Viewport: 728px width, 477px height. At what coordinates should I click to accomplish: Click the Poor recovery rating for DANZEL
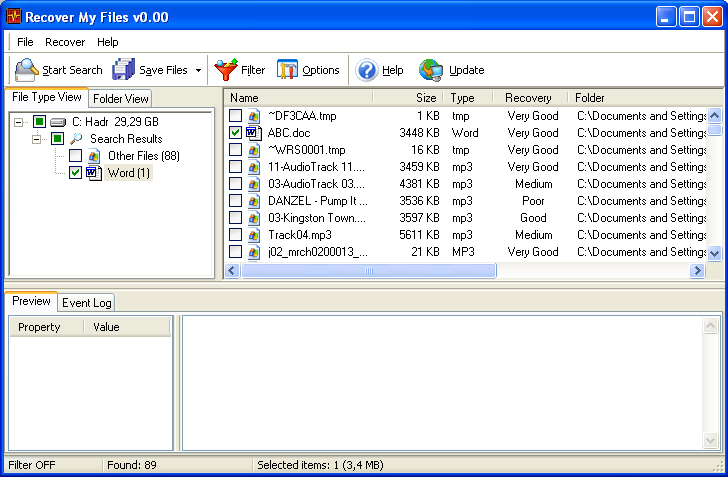pyautogui.click(x=533, y=201)
